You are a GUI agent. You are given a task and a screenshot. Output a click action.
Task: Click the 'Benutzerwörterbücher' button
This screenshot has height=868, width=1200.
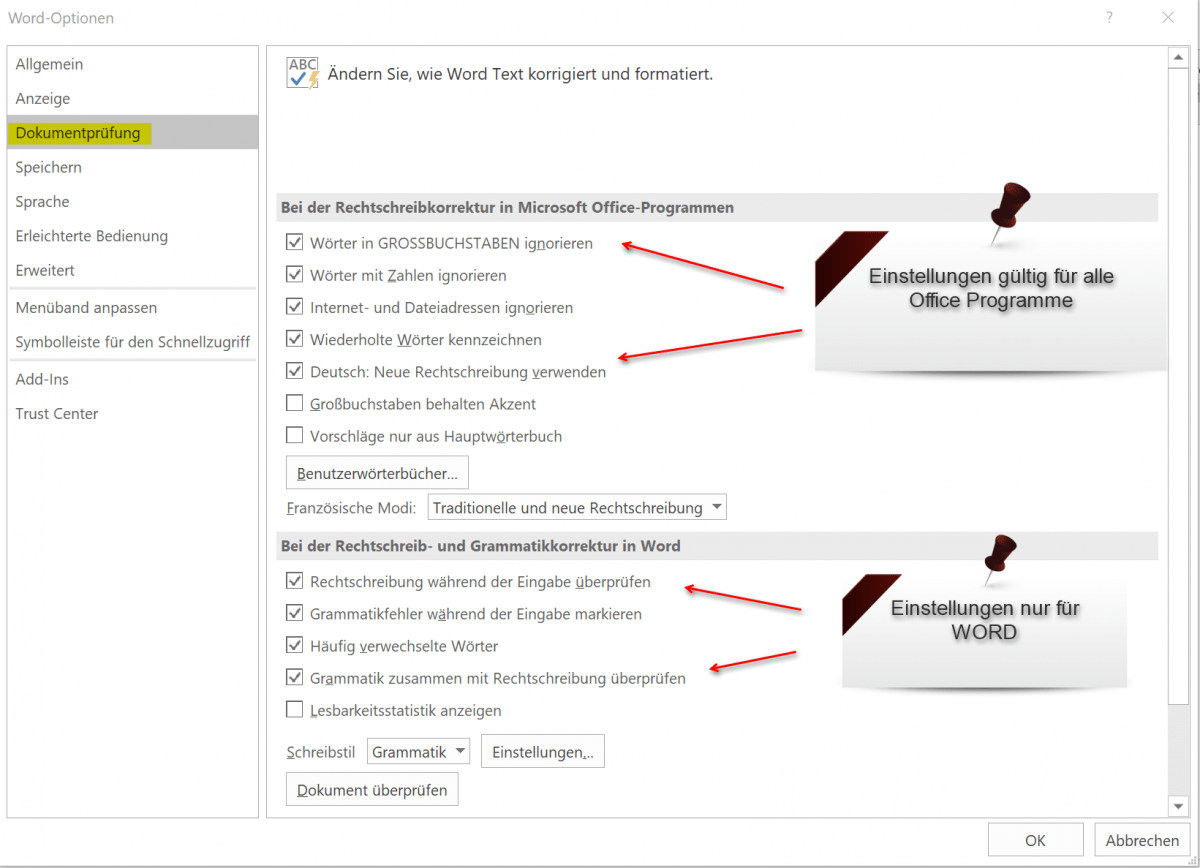[377, 472]
